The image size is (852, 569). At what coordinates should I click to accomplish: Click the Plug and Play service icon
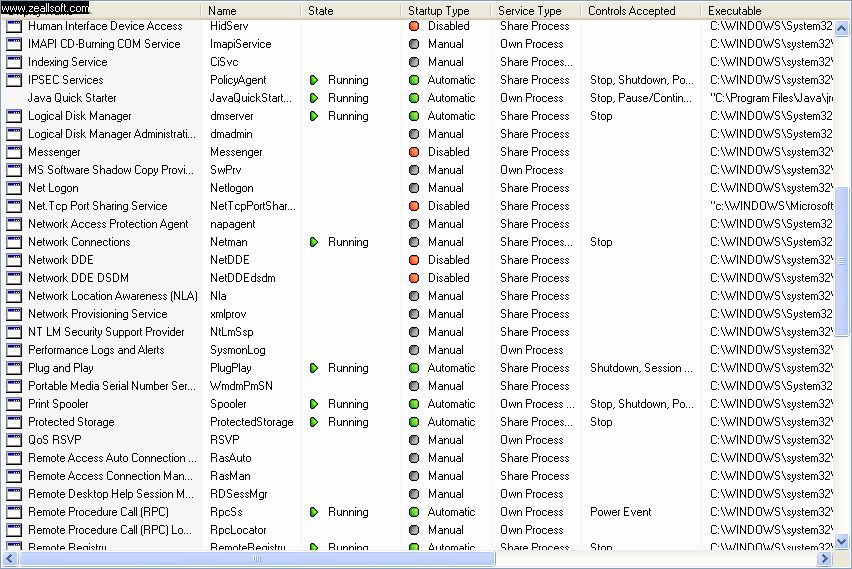[x=14, y=368]
